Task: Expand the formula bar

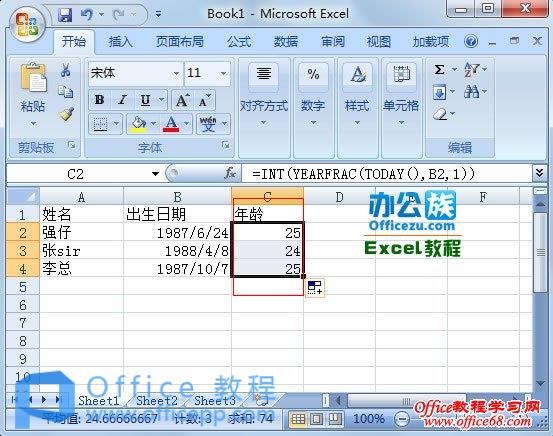Action: point(539,173)
